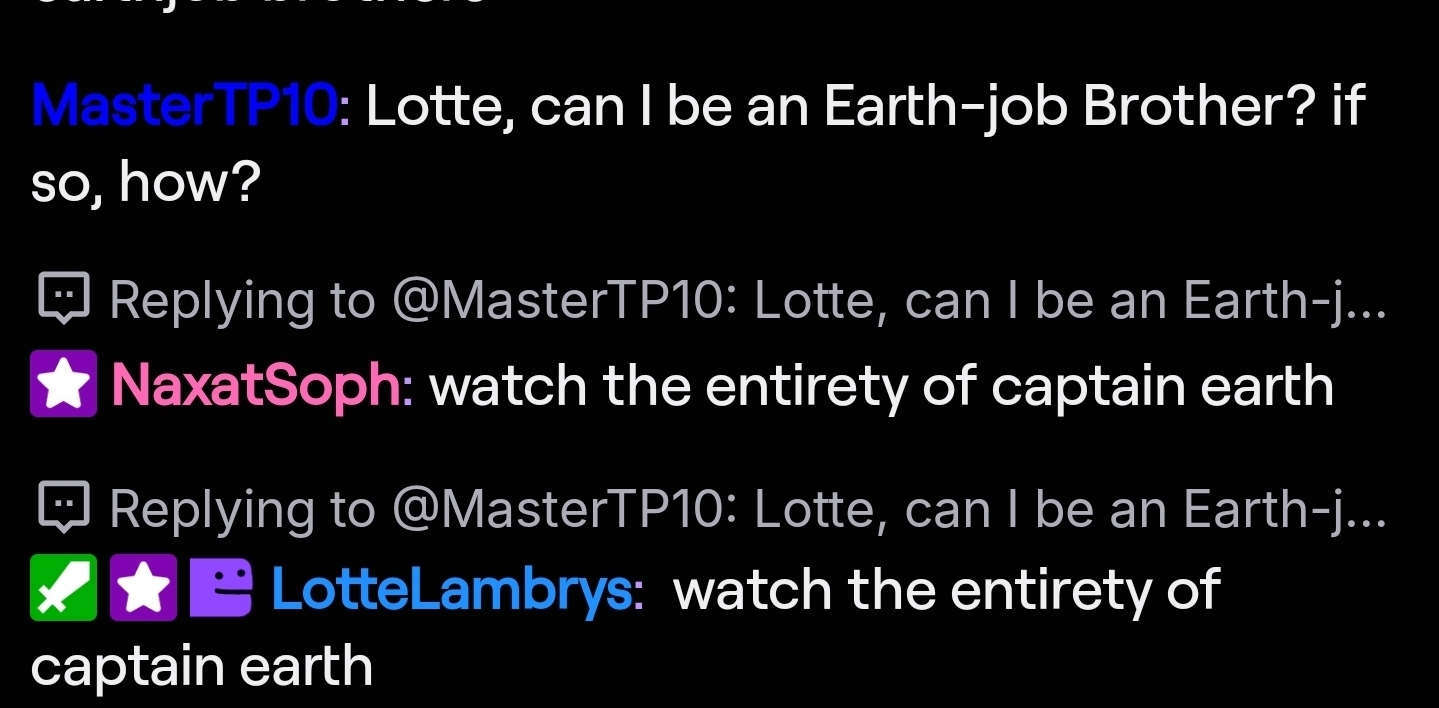This screenshot has width=1439, height=708.
Task: Click the reply thread icon above NaxatSoph's message
Action: point(64,298)
